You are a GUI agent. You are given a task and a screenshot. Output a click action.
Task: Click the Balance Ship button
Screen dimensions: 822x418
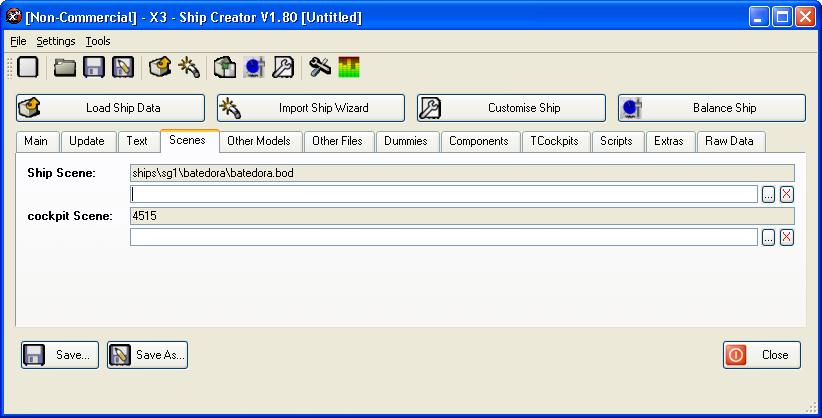[x=712, y=108]
